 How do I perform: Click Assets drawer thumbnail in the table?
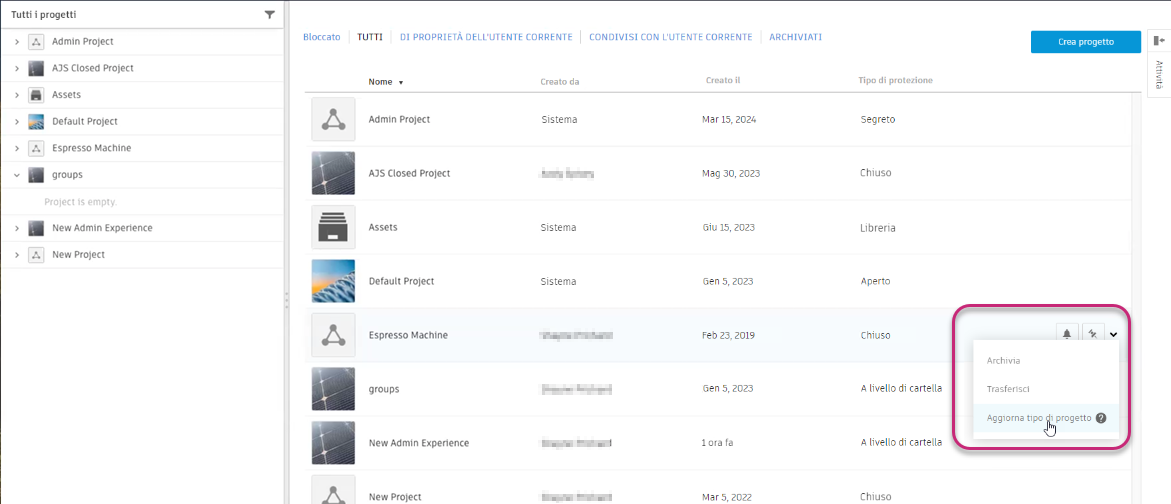tap(333, 227)
